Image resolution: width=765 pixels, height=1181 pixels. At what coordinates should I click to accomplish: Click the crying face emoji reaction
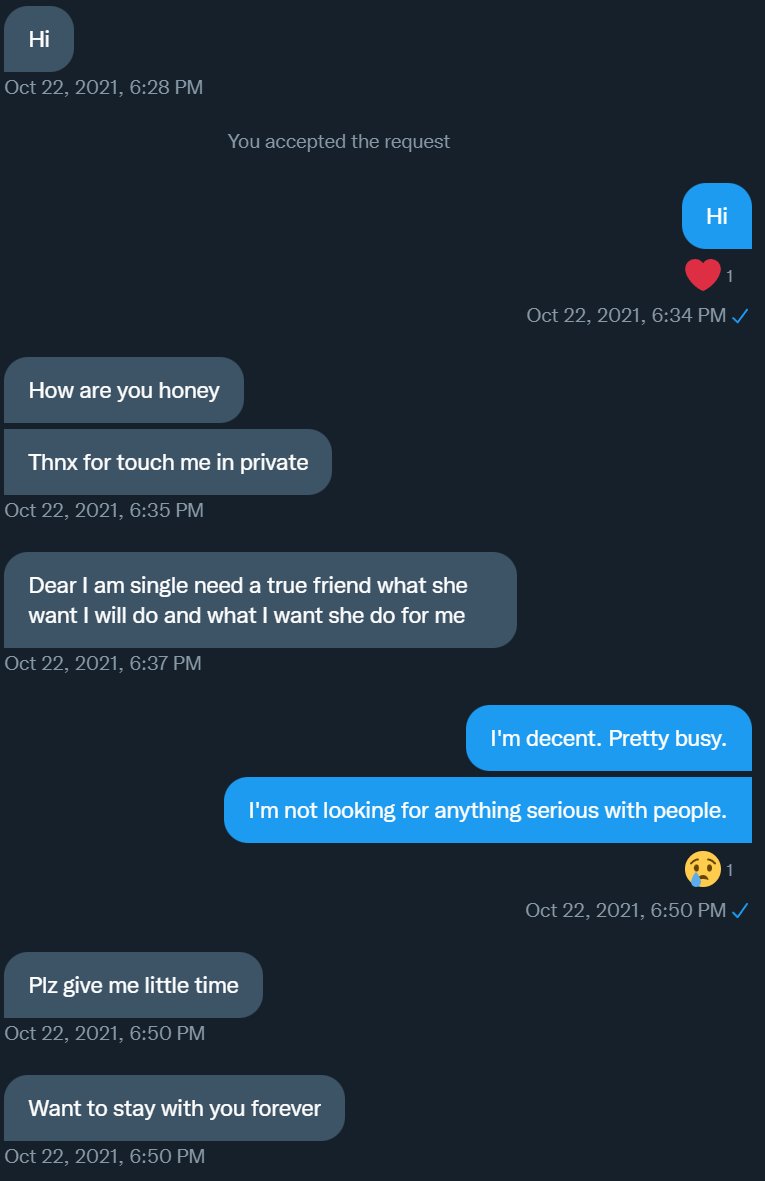[x=702, y=870]
